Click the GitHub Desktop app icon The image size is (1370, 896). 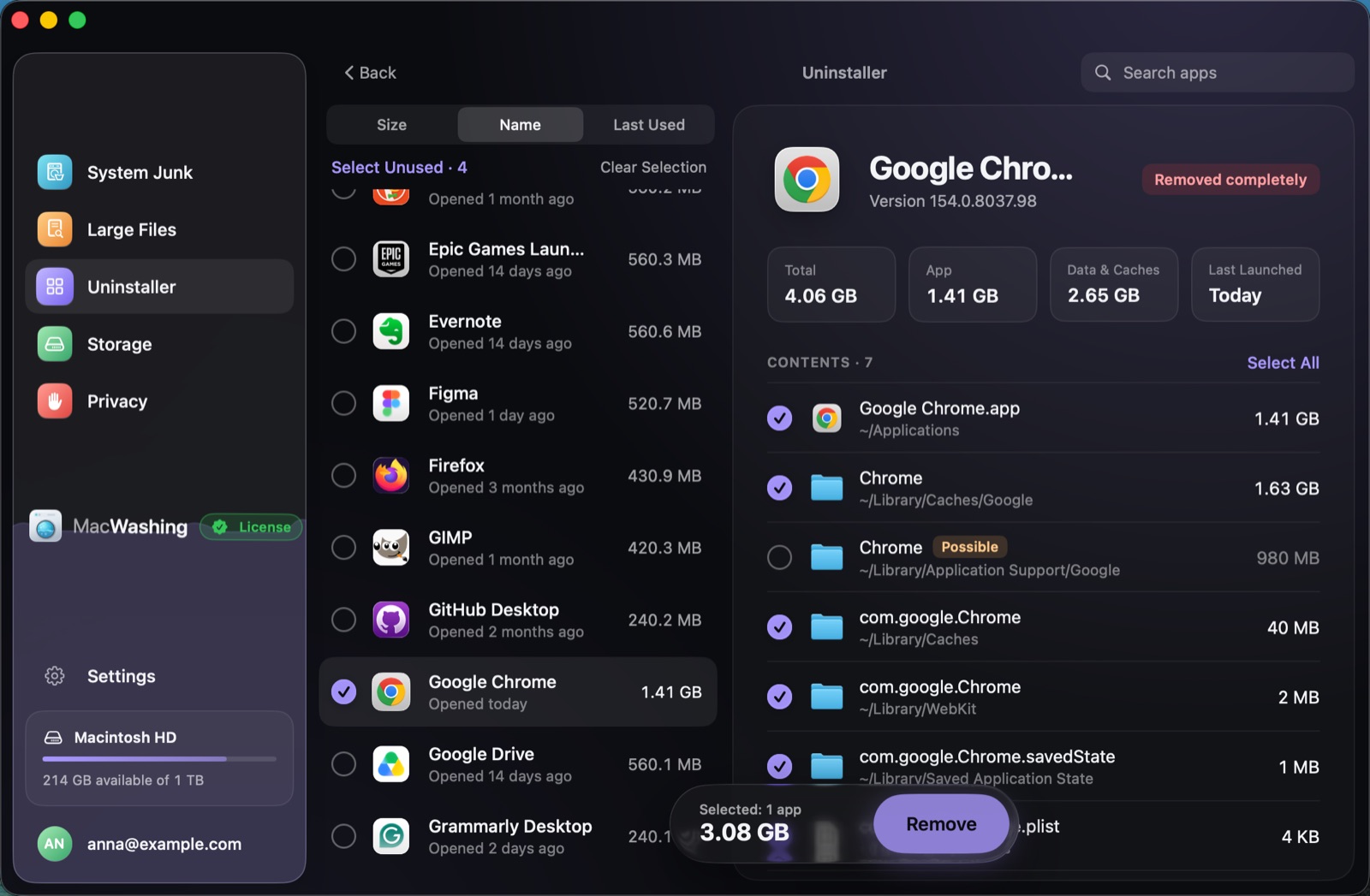point(391,620)
